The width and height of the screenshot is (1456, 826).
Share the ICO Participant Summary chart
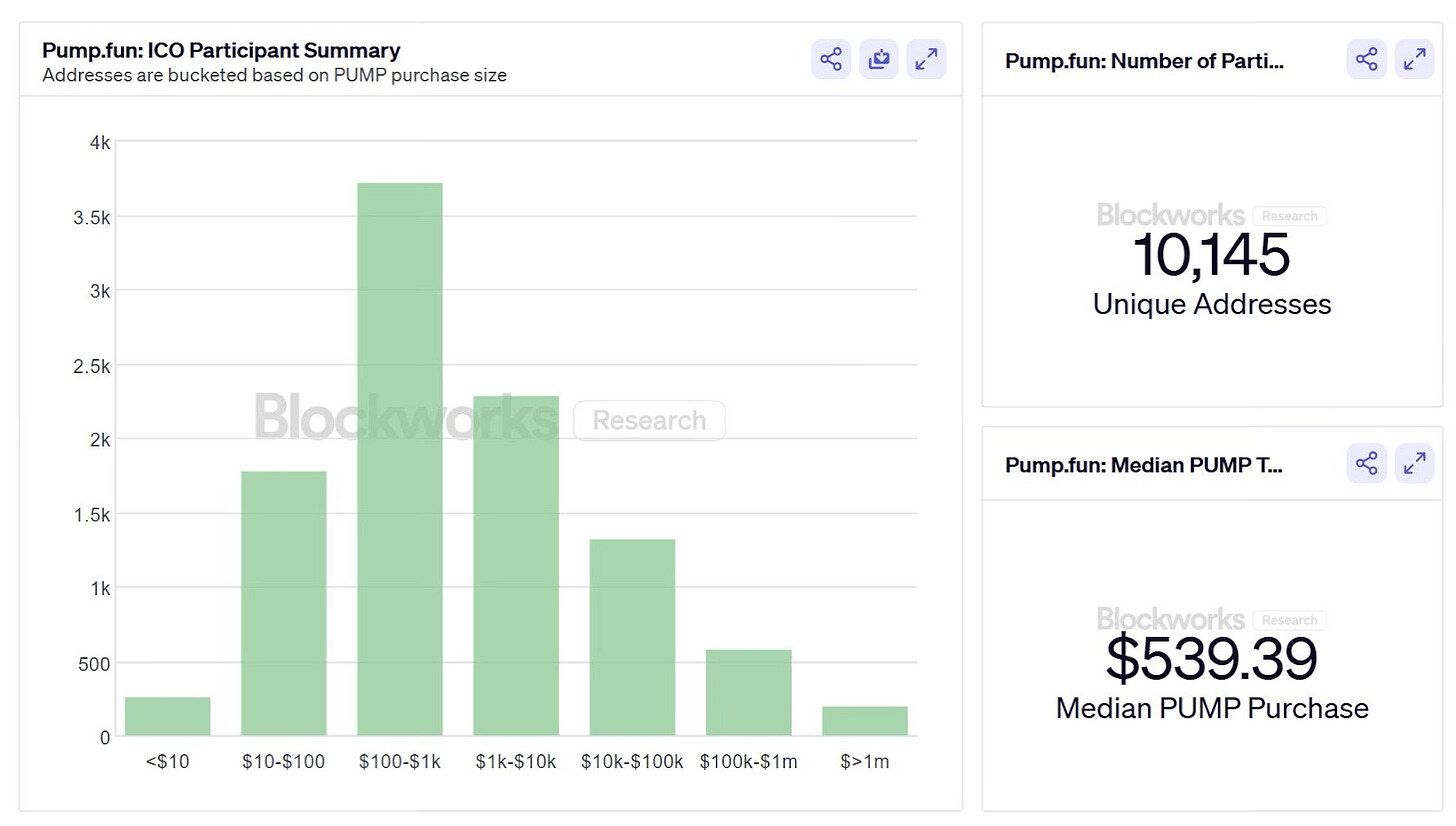[x=831, y=59]
